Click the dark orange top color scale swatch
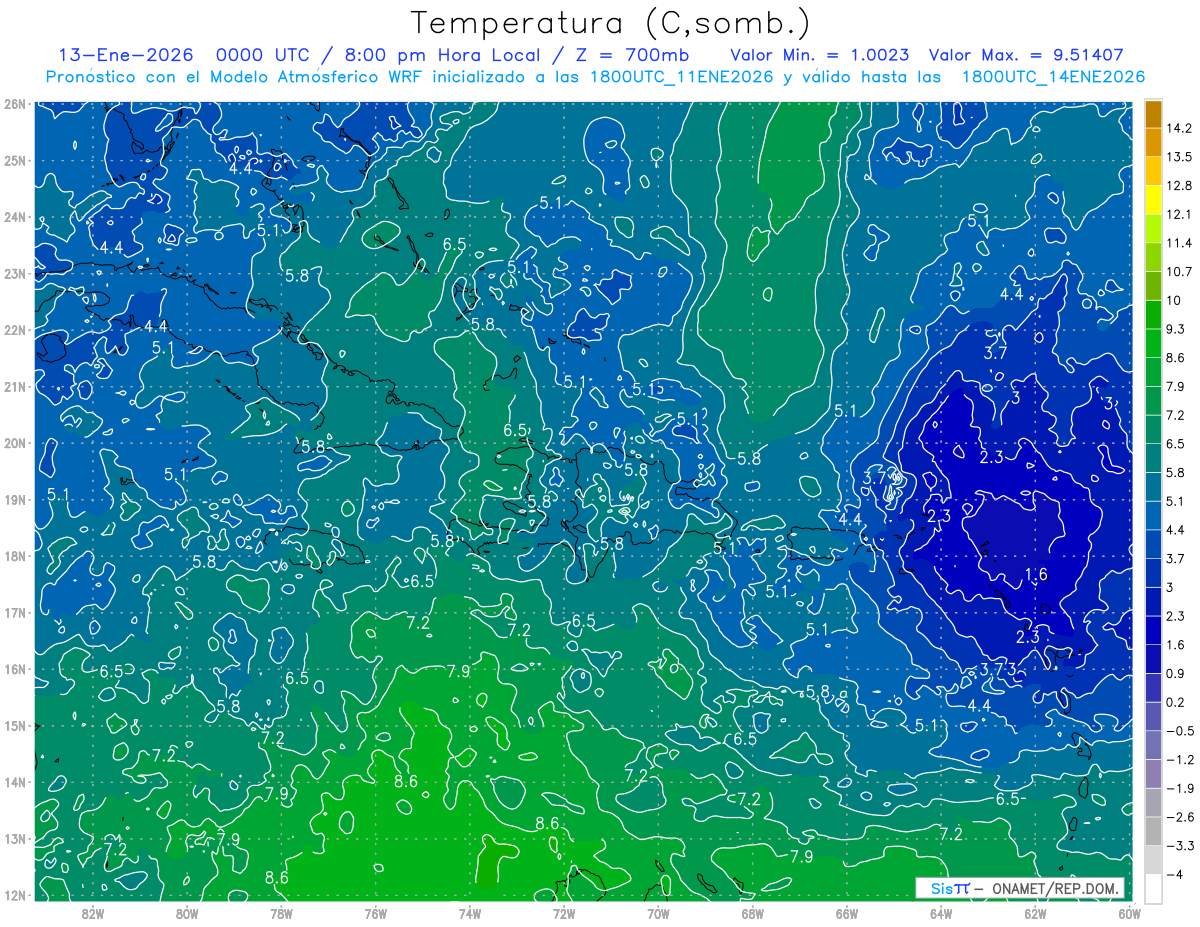Viewport: 1200px width, 927px height. click(x=1153, y=113)
